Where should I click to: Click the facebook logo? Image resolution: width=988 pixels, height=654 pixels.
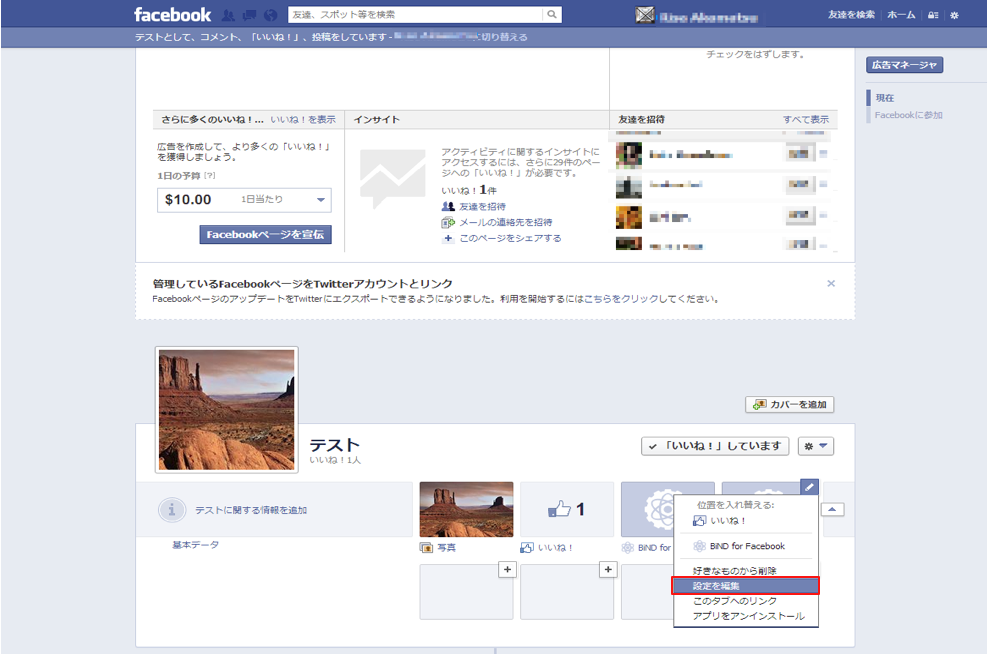coord(172,14)
